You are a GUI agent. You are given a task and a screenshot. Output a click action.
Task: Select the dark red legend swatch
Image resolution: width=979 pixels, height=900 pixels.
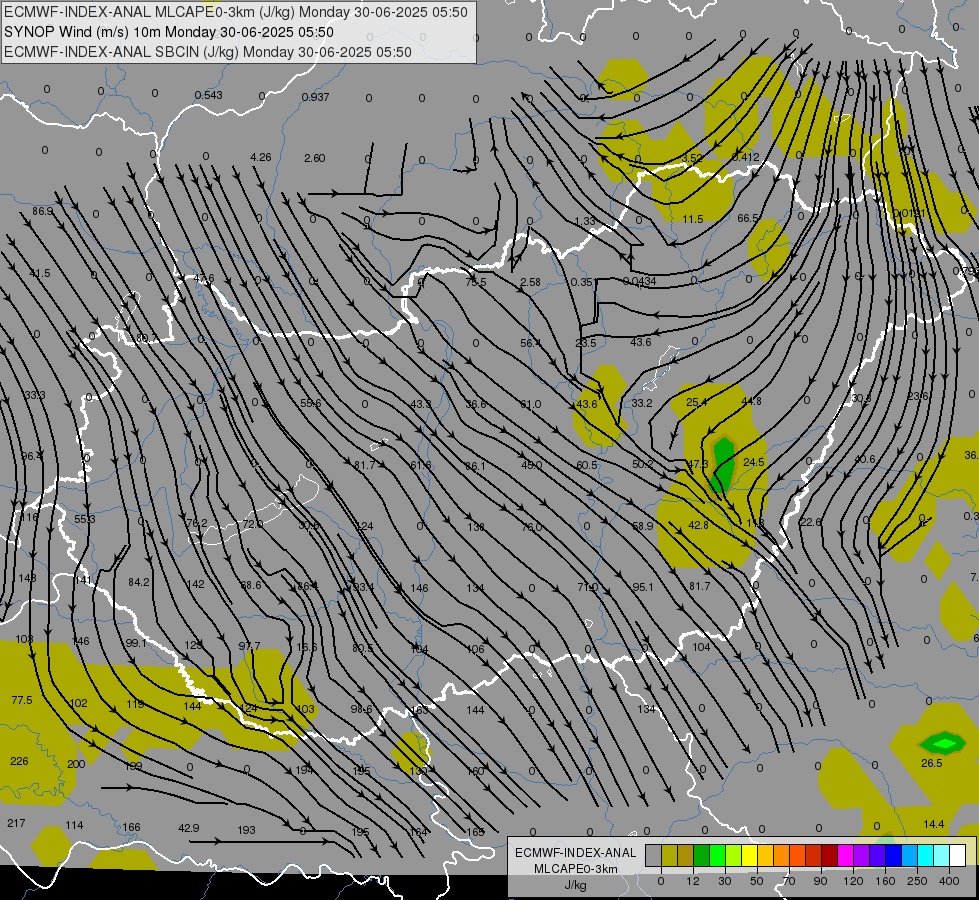829,856
